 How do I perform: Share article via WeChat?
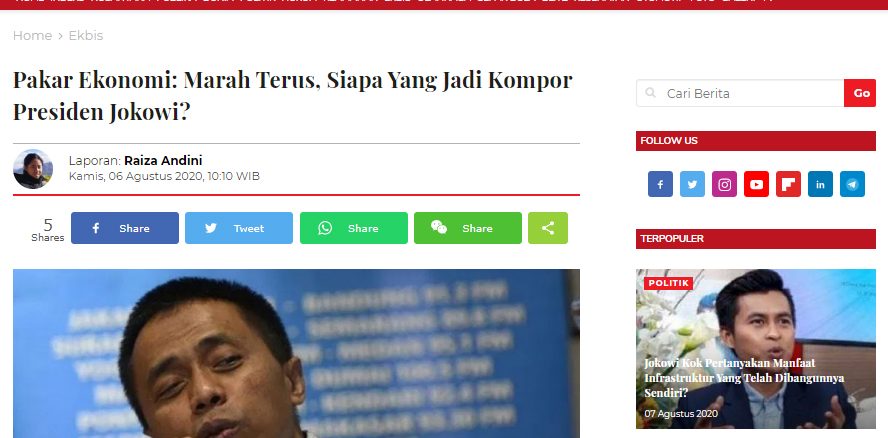(468, 228)
